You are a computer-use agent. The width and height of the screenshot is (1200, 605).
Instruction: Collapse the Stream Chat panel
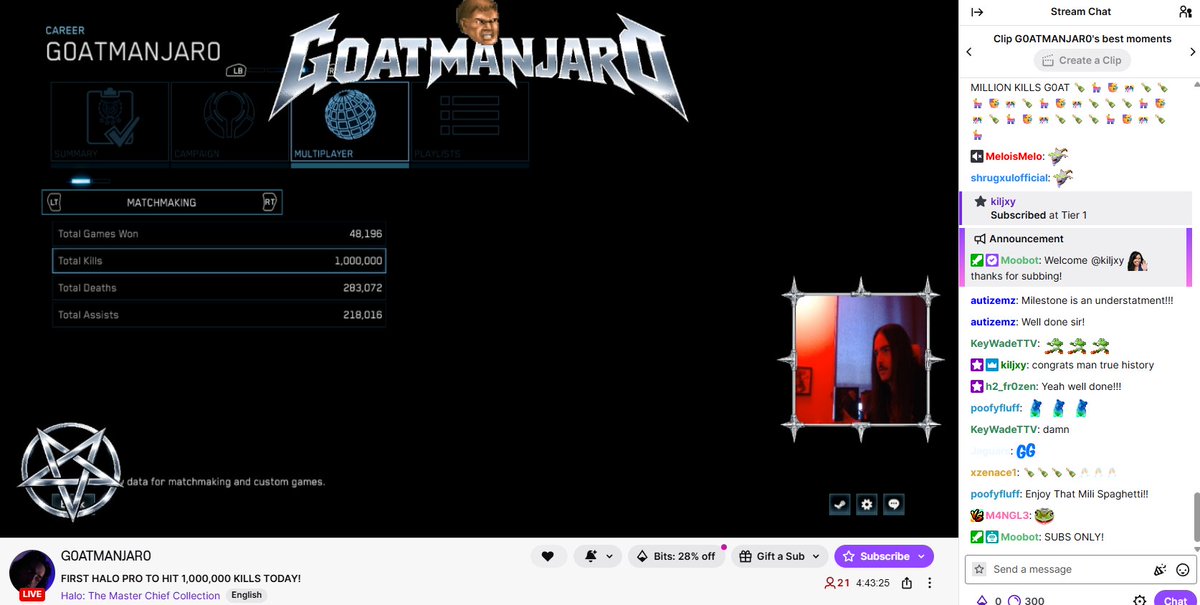977,12
